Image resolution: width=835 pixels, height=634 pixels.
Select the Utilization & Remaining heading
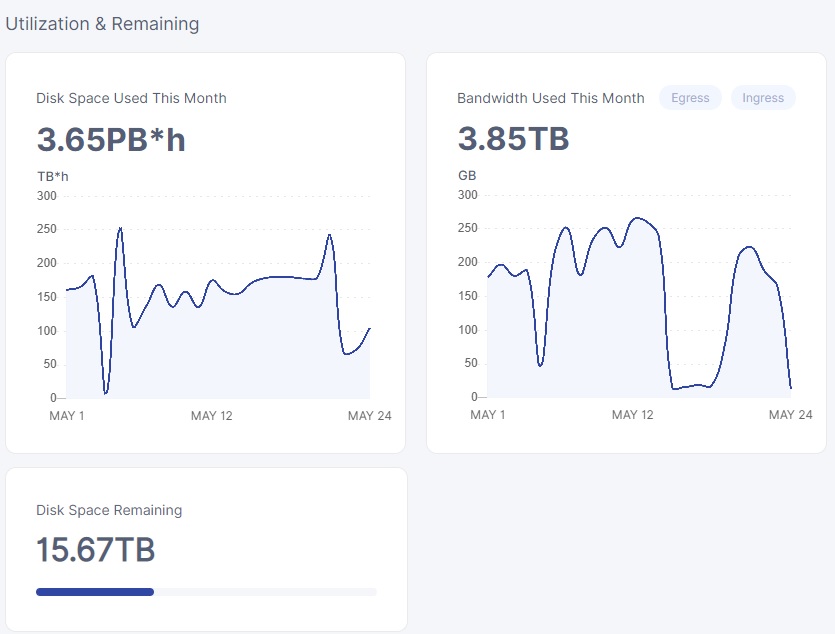pyautogui.click(x=102, y=24)
